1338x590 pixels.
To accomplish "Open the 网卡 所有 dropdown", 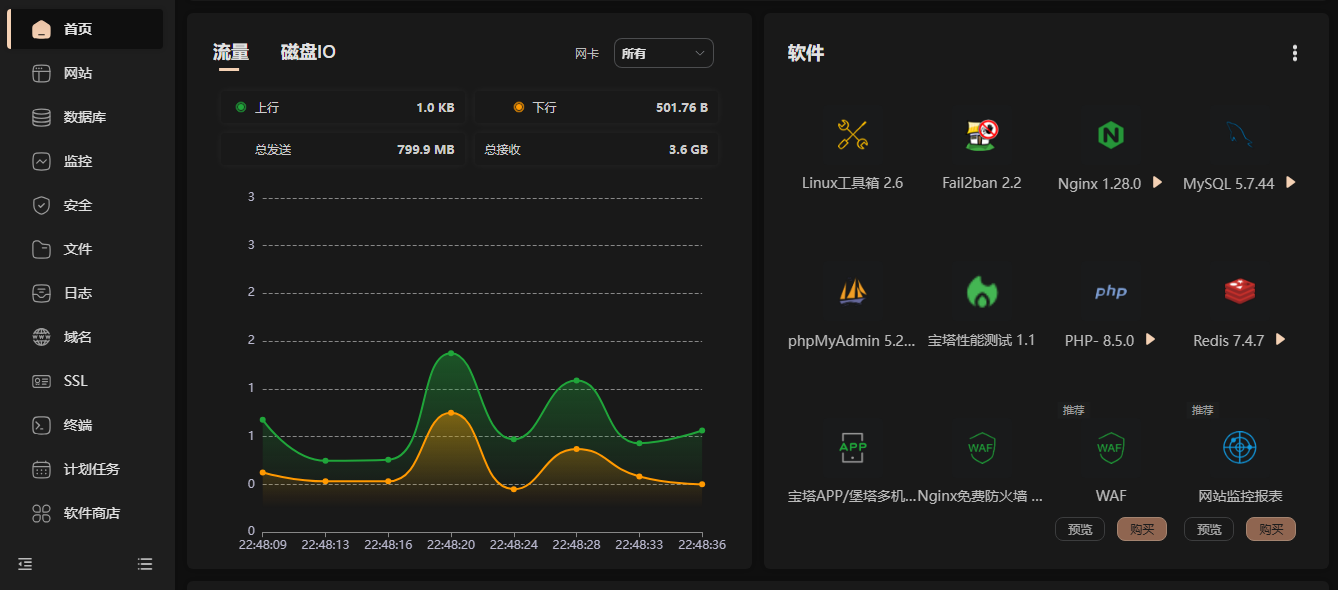I will pyautogui.click(x=663, y=53).
